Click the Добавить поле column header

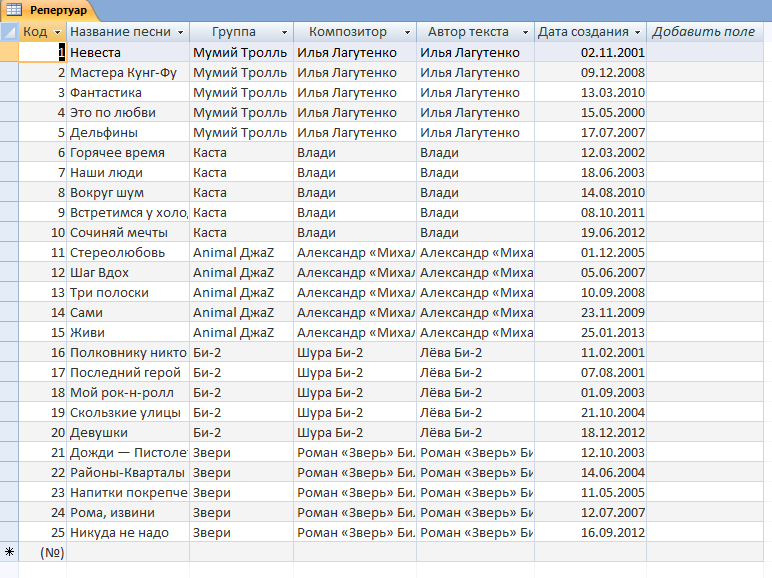[705, 32]
